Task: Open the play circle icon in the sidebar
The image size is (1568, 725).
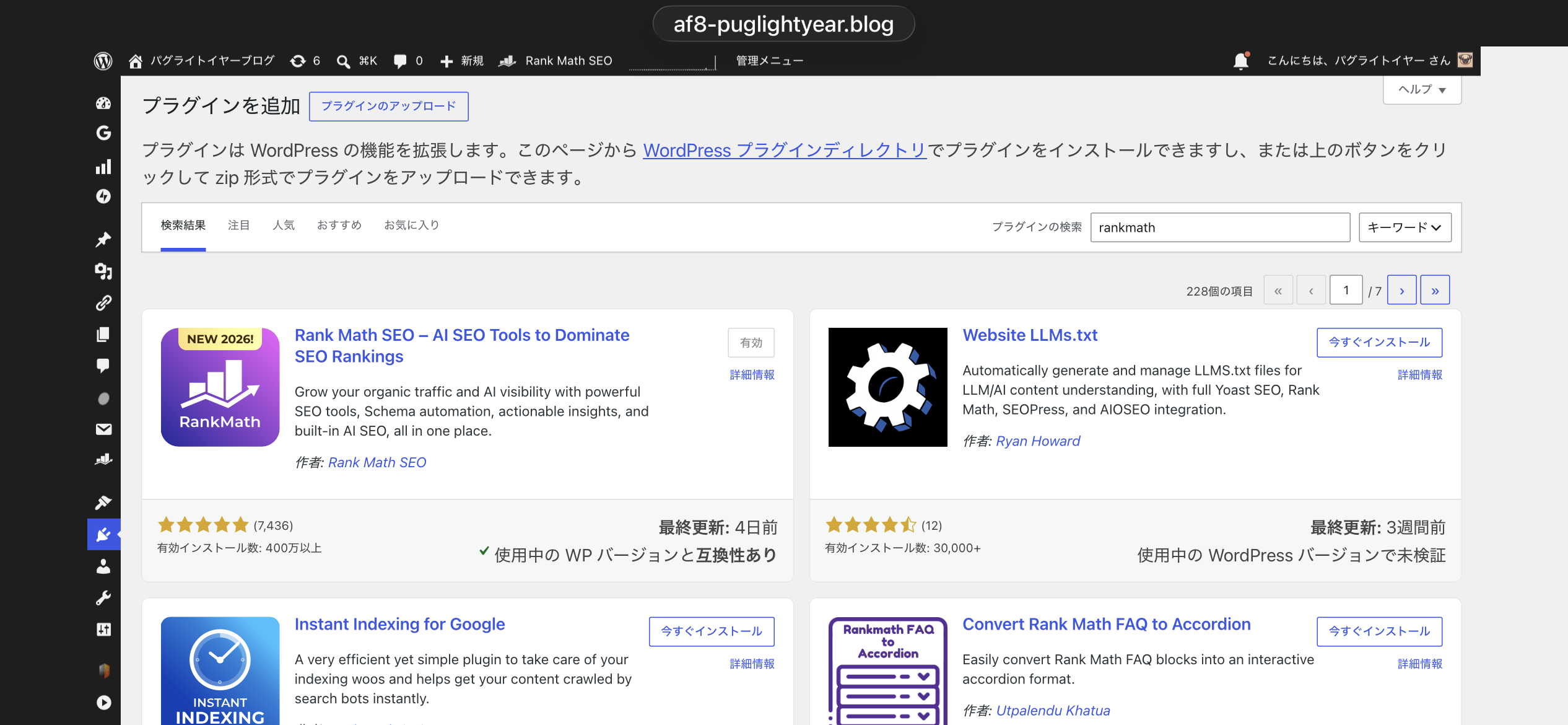Action: pos(103,702)
